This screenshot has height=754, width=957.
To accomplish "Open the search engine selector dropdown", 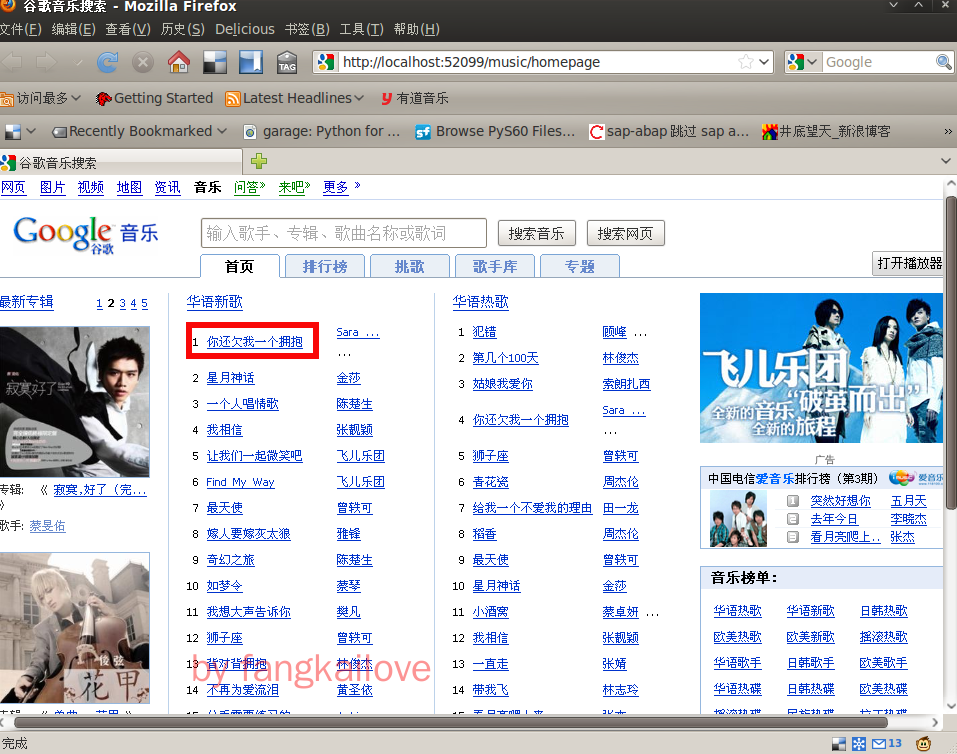I will pyautogui.click(x=812, y=62).
